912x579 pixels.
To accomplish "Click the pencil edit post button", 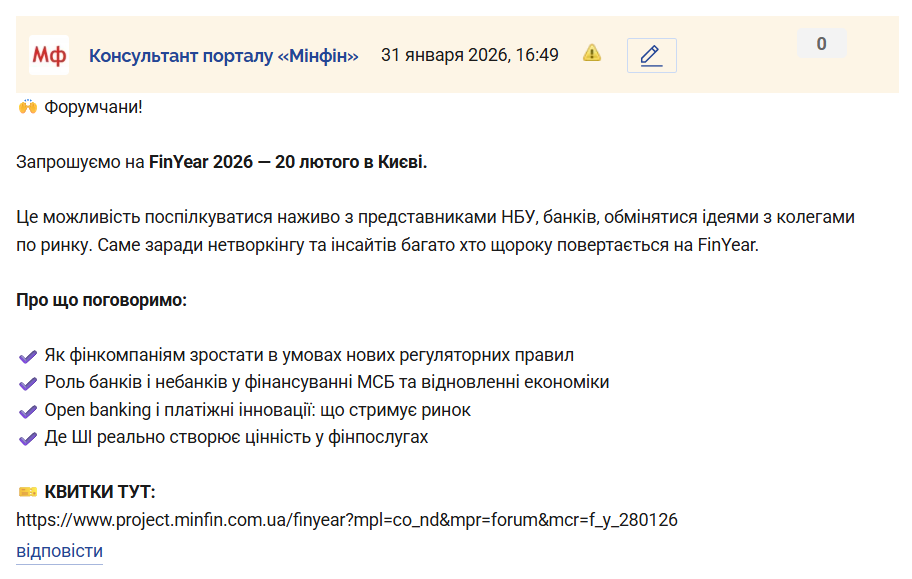I will tap(651, 55).
